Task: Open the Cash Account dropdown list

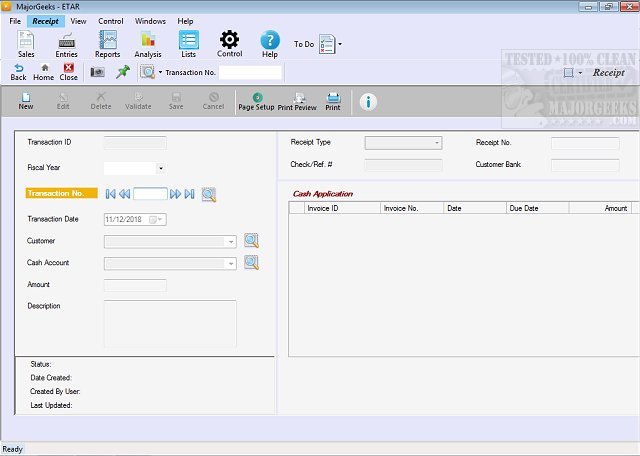Action: coord(231,263)
